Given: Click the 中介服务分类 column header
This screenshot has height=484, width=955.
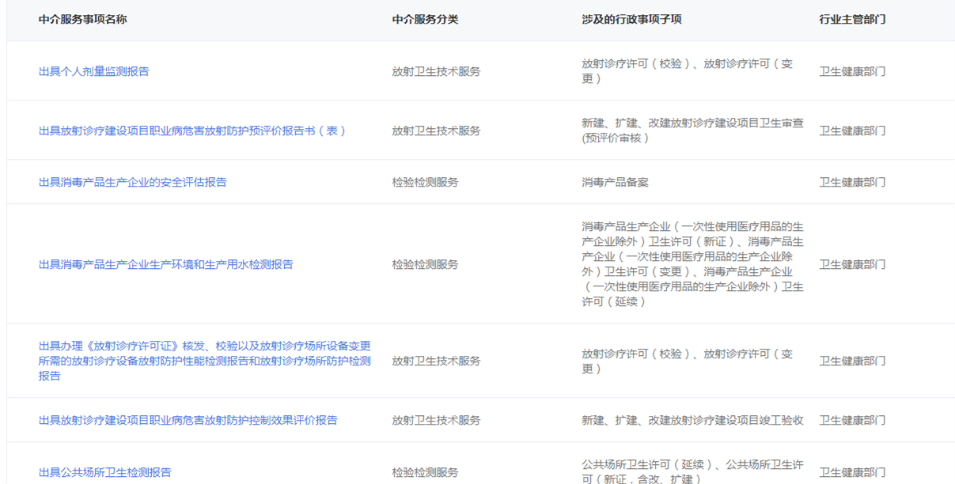Looking at the screenshot, I should 425,19.
